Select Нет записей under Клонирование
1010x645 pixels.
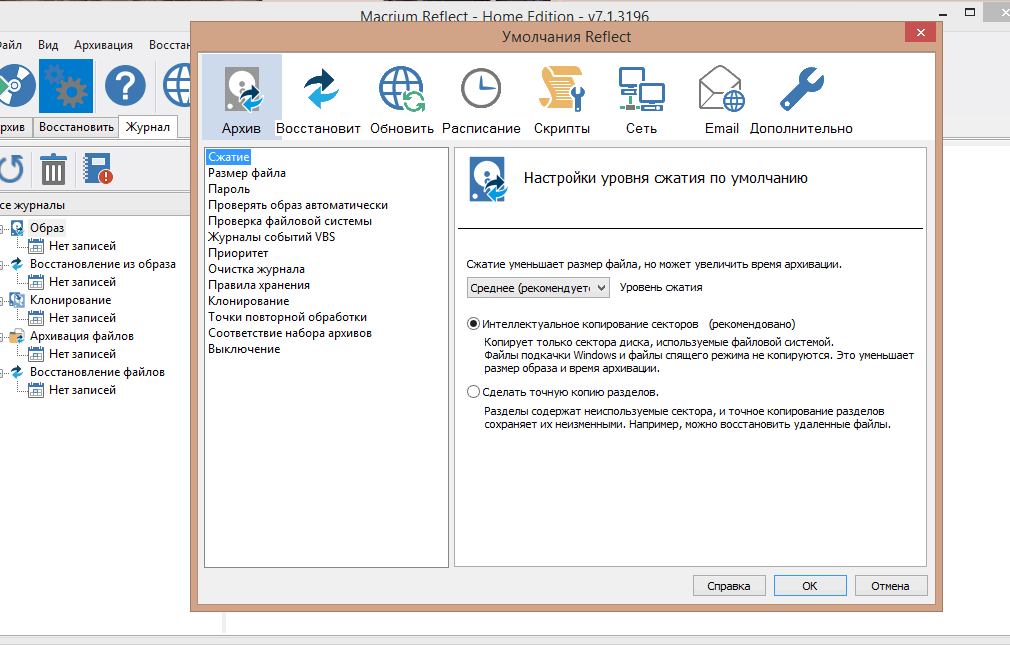(x=82, y=318)
